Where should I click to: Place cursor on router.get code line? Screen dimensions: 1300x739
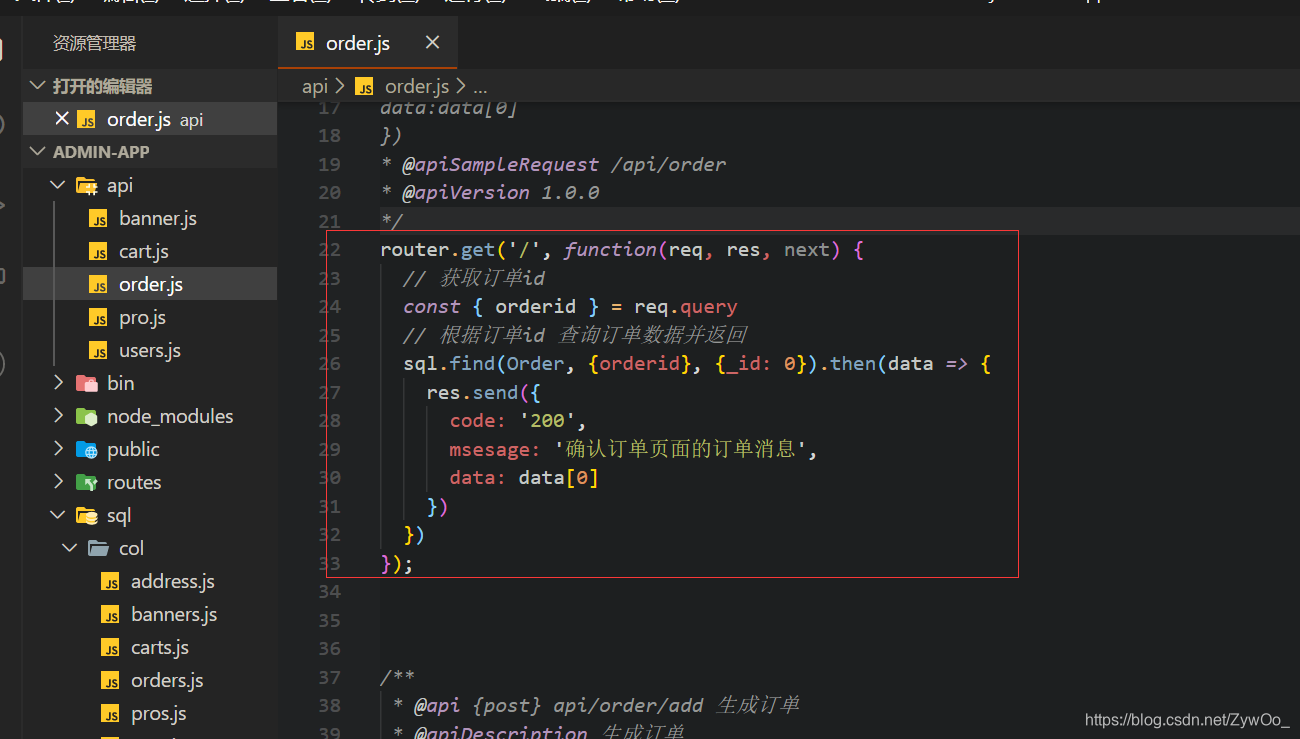(621, 250)
